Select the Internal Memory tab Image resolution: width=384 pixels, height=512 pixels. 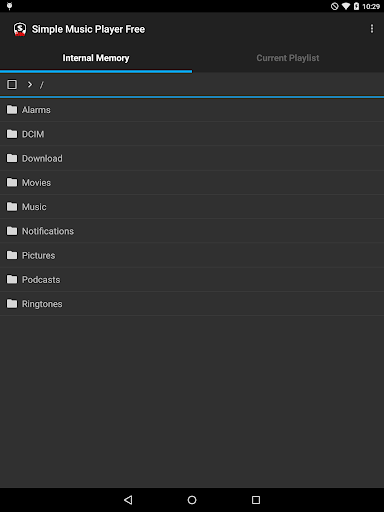pos(96,58)
